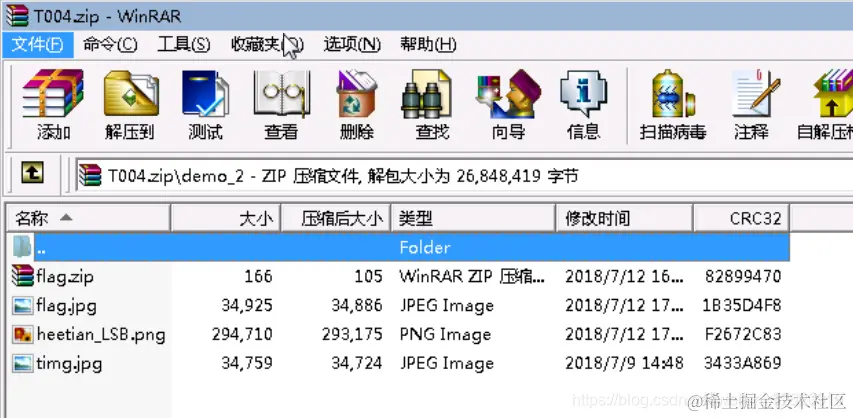
Task: Click CRC32 value F2672C83
Action: tap(743, 334)
